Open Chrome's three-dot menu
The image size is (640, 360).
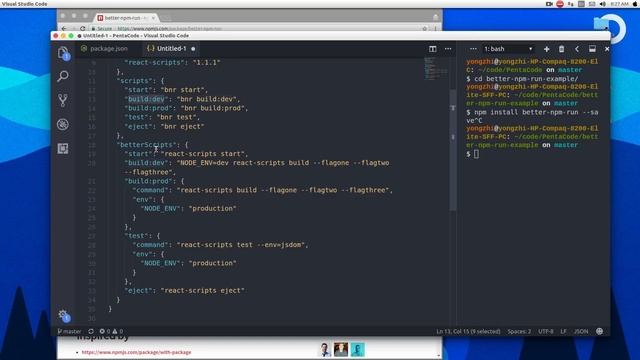[x=435, y=29]
